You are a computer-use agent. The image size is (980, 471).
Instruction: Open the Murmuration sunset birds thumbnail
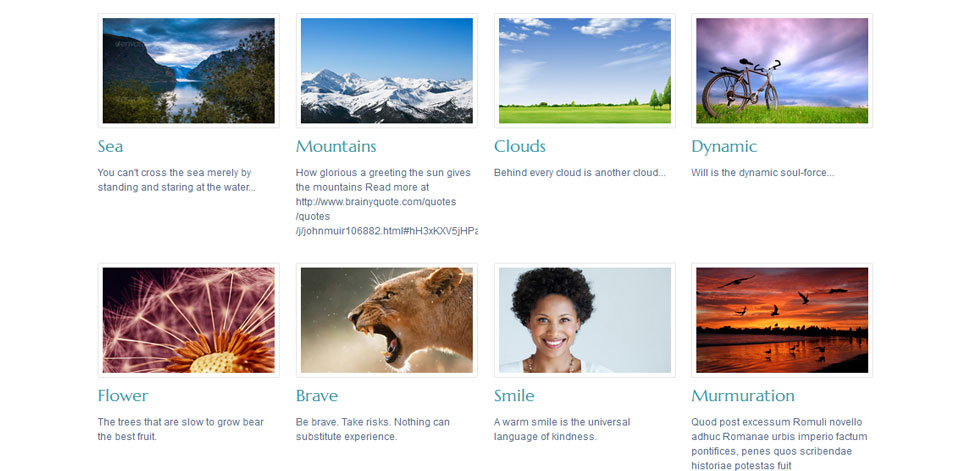click(x=782, y=320)
